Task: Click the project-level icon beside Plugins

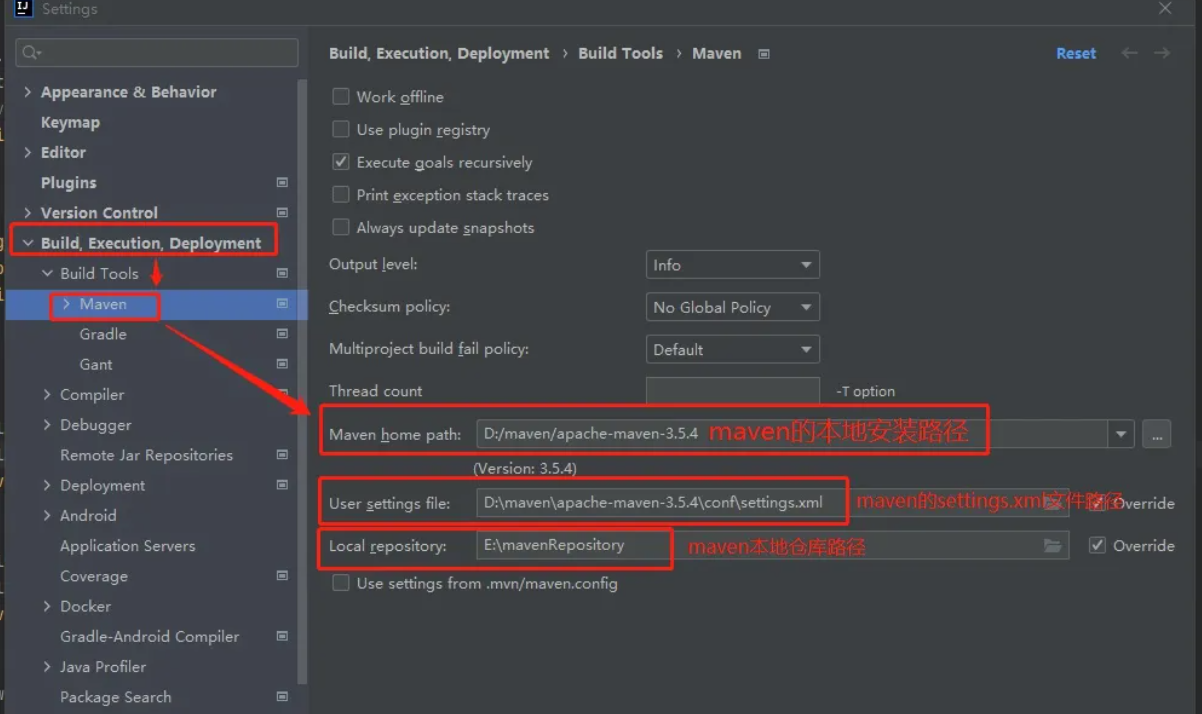Action: click(282, 183)
